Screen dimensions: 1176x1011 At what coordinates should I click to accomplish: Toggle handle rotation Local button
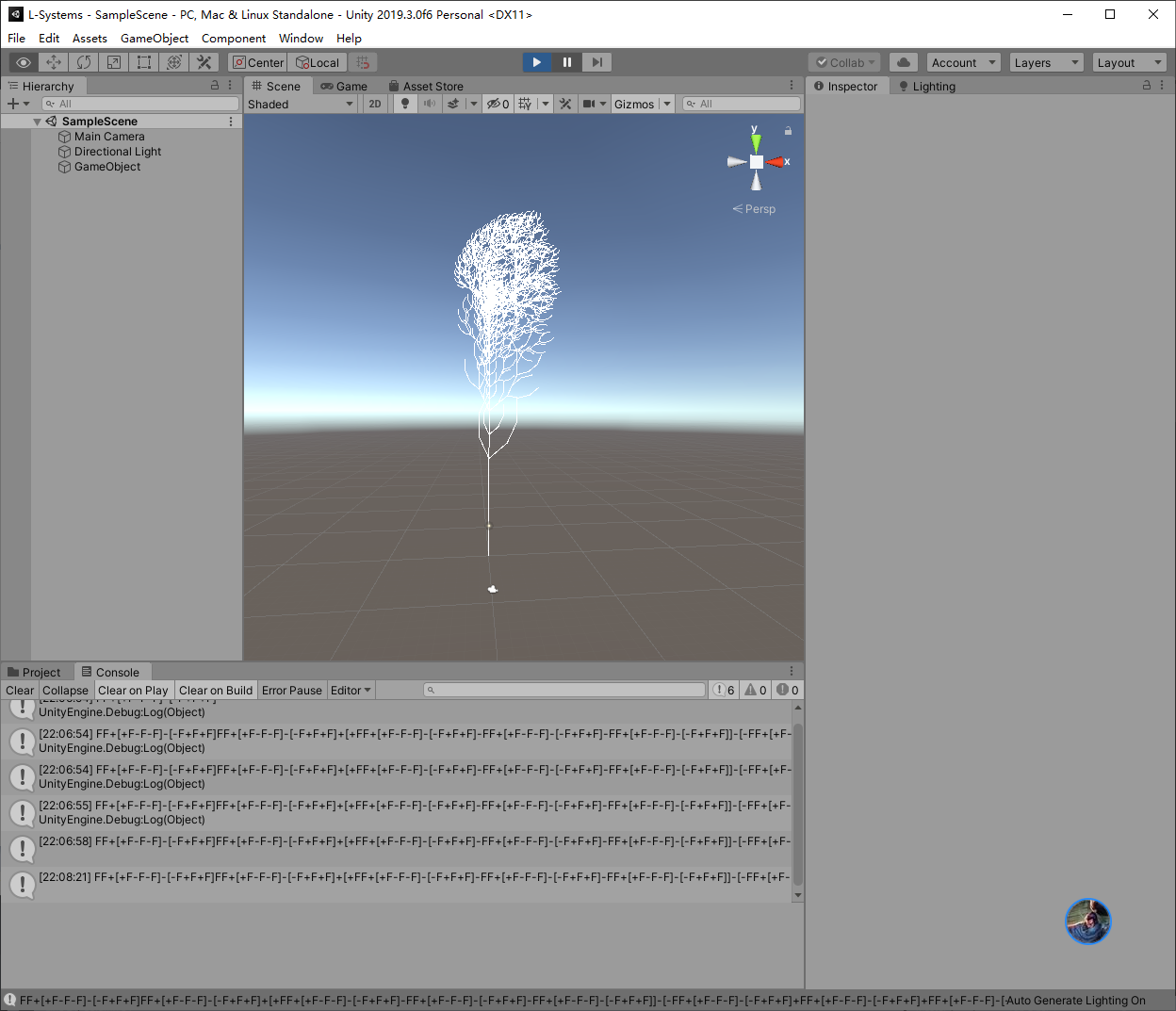tap(318, 62)
